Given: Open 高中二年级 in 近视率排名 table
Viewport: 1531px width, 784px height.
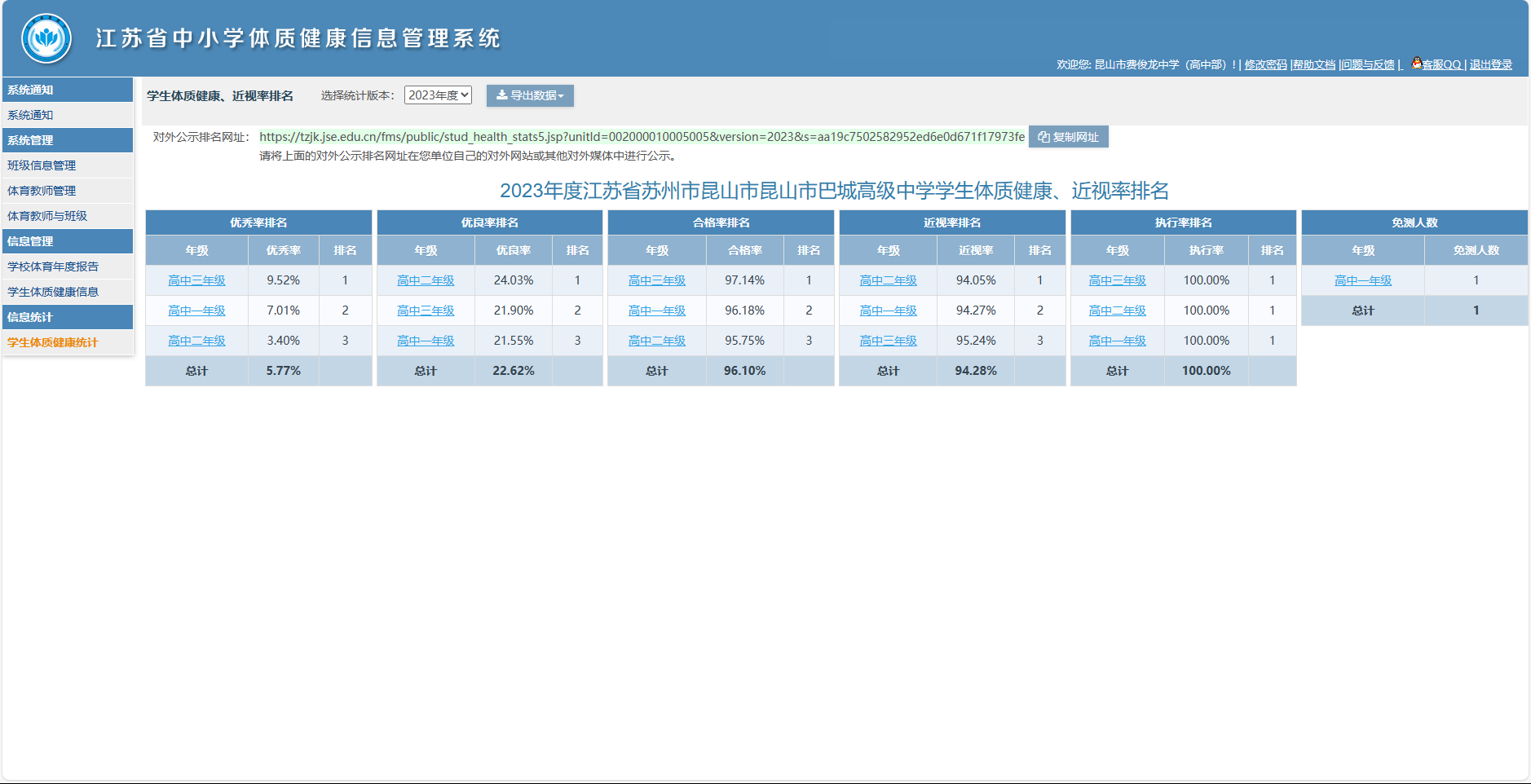Looking at the screenshot, I should coord(889,280).
